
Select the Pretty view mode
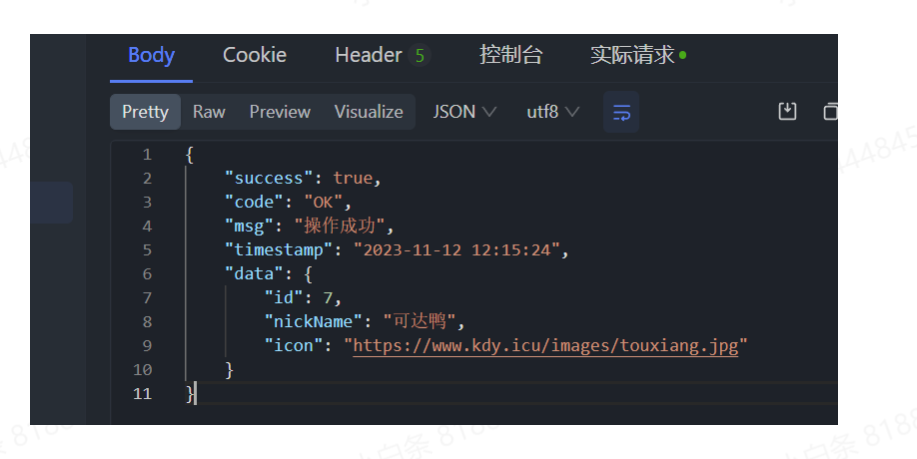tap(145, 112)
